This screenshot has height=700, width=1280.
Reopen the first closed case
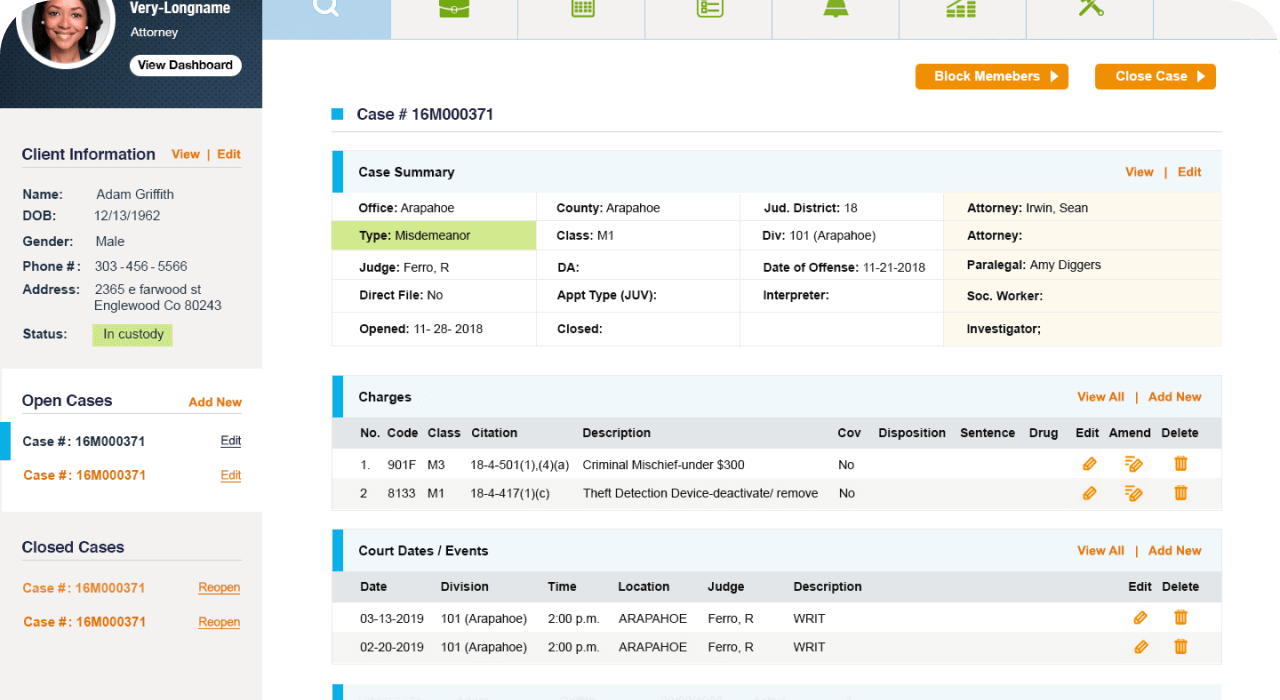pyautogui.click(x=219, y=587)
